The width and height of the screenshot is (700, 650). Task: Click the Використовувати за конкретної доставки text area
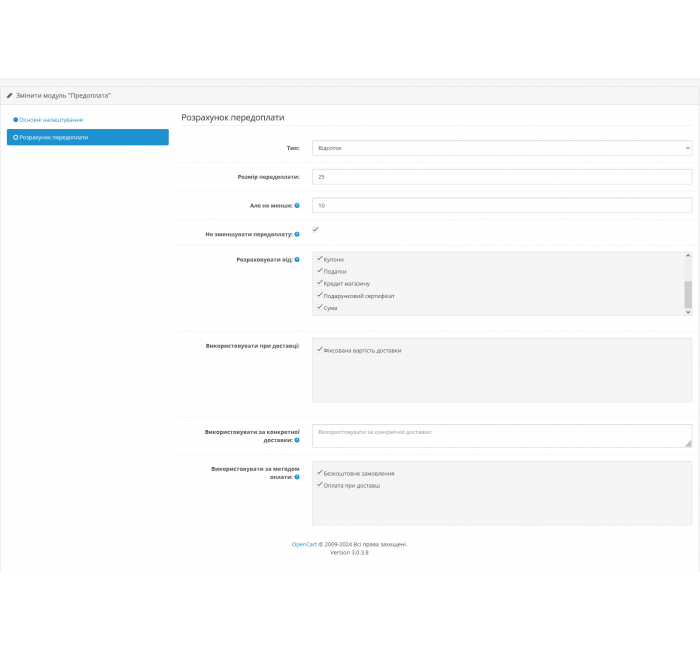(x=502, y=436)
